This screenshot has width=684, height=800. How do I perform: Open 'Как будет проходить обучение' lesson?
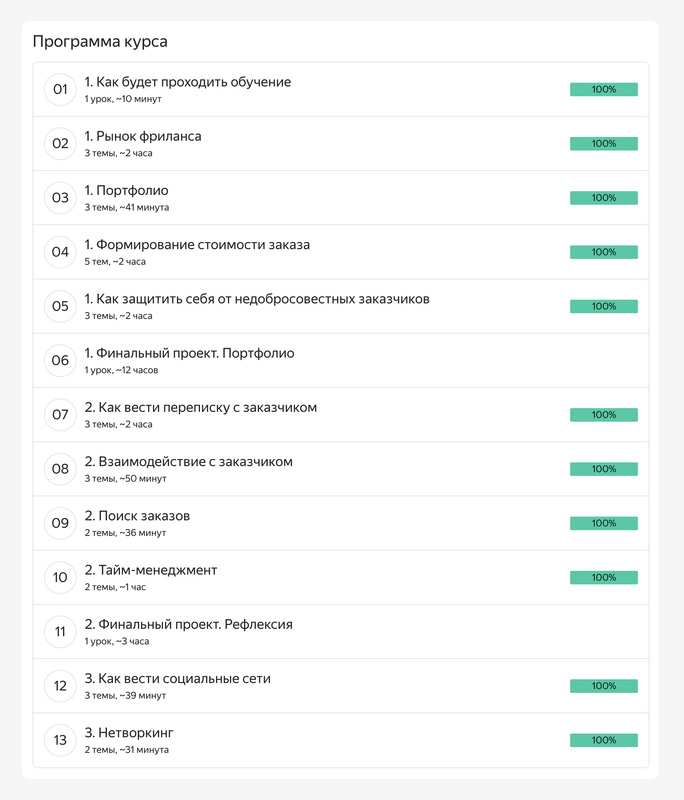(188, 82)
